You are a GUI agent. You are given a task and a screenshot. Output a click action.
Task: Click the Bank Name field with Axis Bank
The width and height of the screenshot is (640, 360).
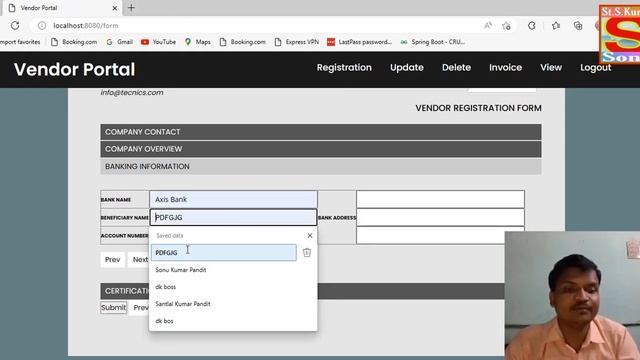click(x=233, y=199)
